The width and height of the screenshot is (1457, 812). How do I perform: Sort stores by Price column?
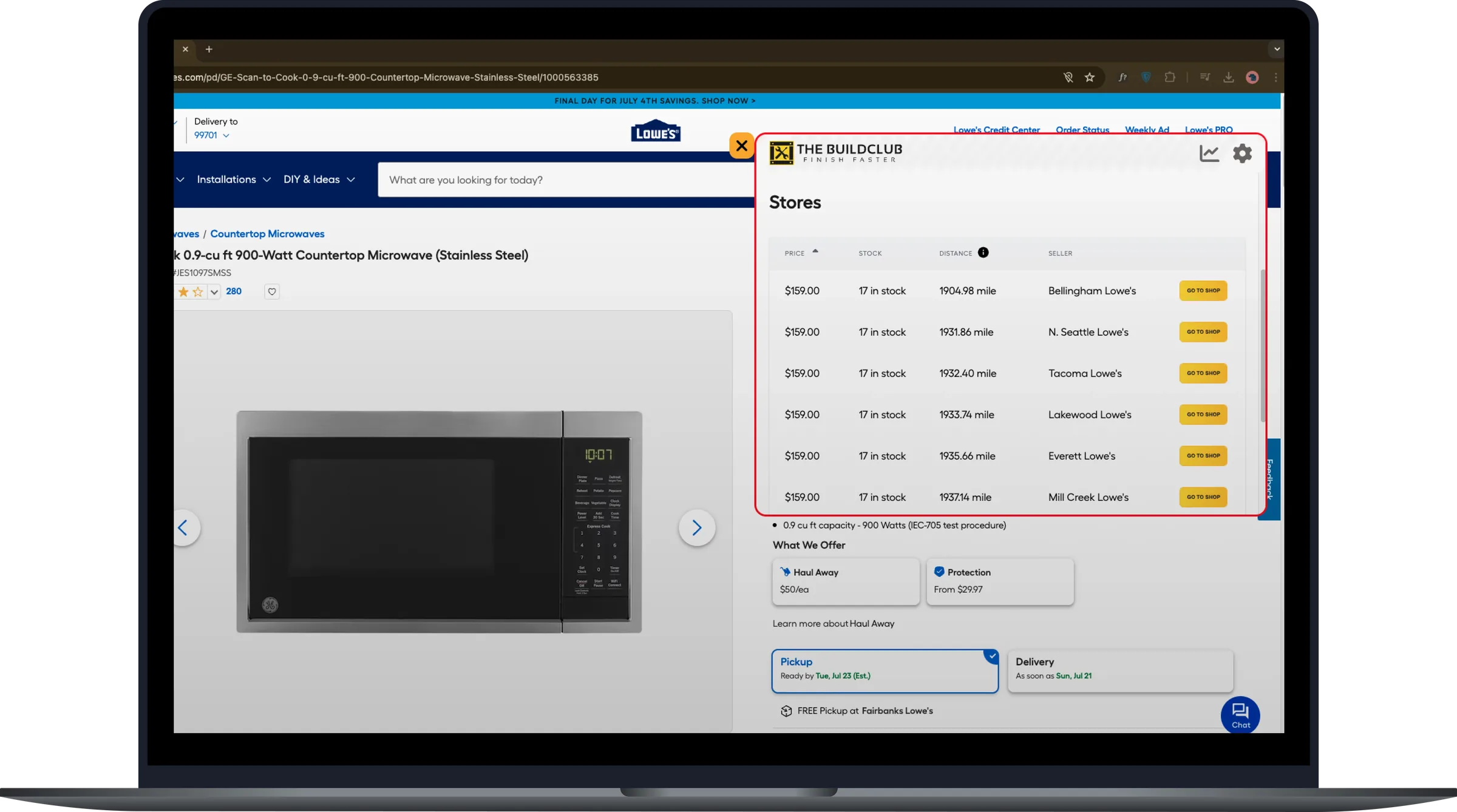[801, 253]
